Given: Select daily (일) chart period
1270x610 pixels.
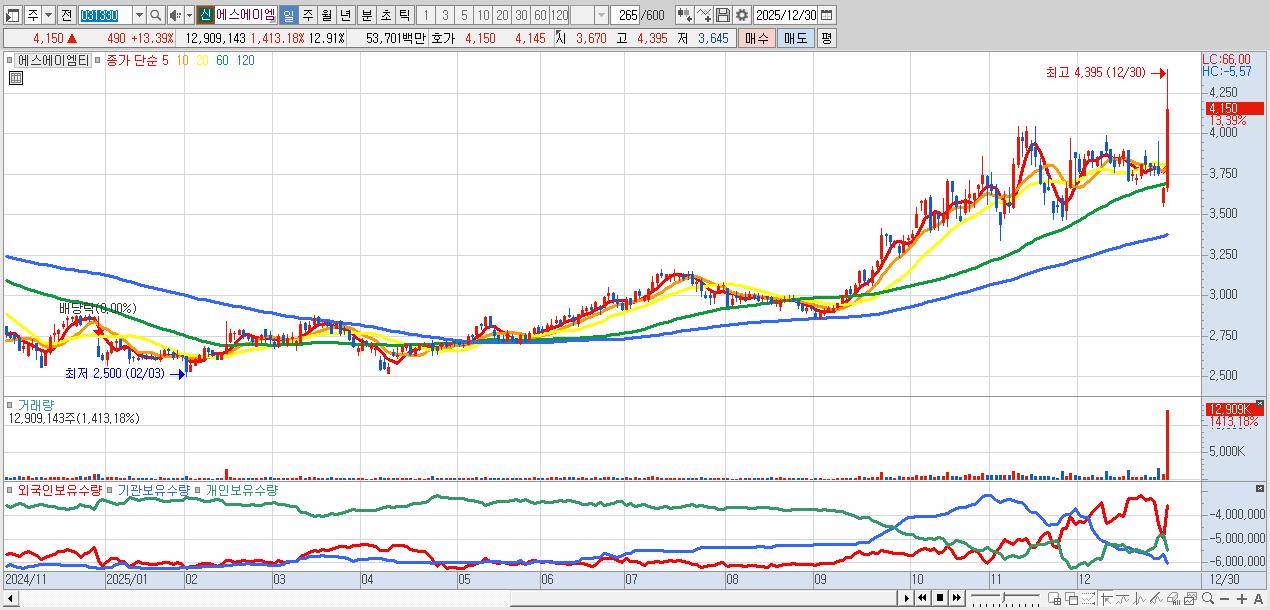Looking at the screenshot, I should tap(288, 15).
